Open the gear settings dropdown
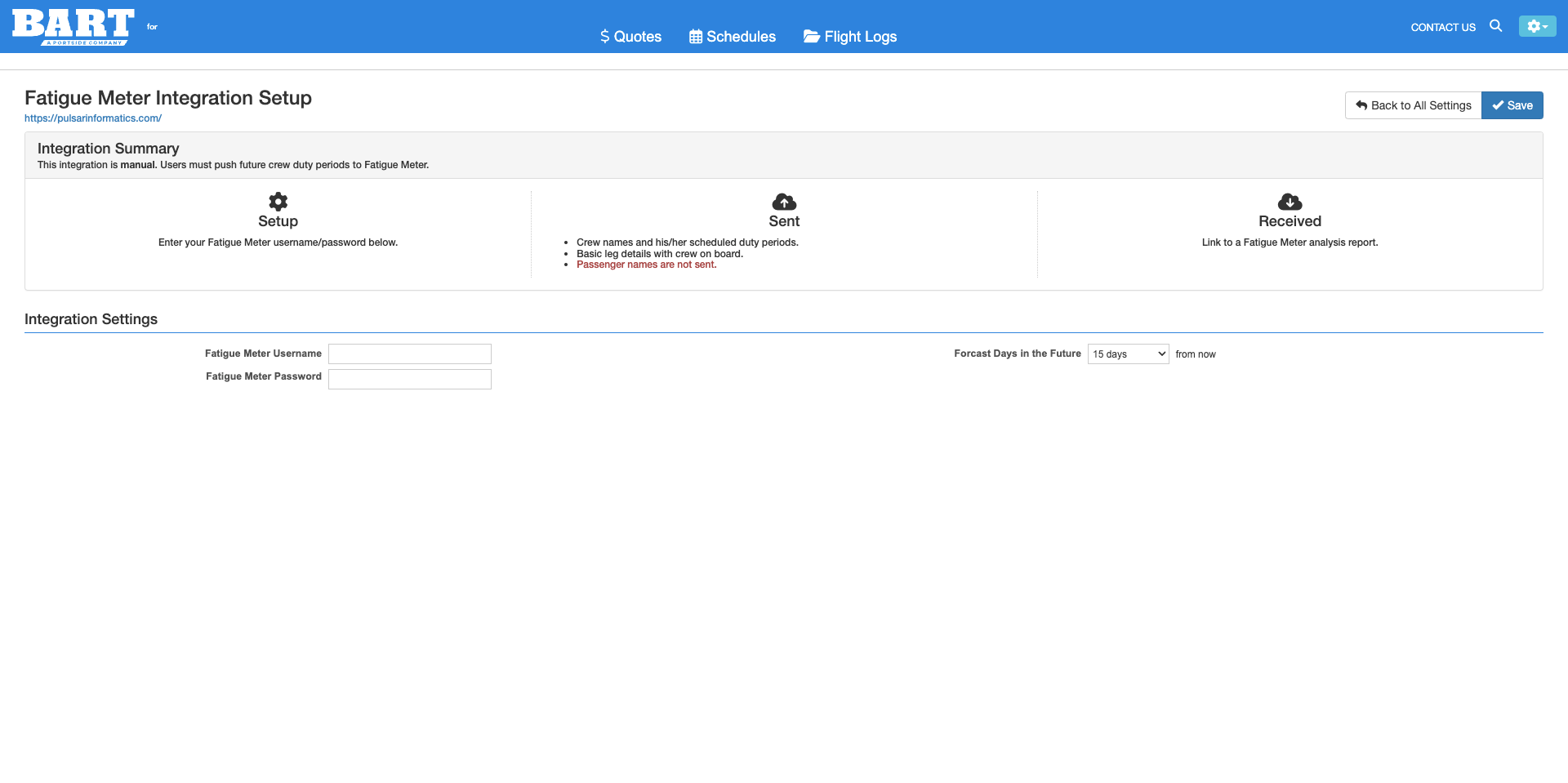Viewport: 1568px width, 783px height. point(1537,26)
